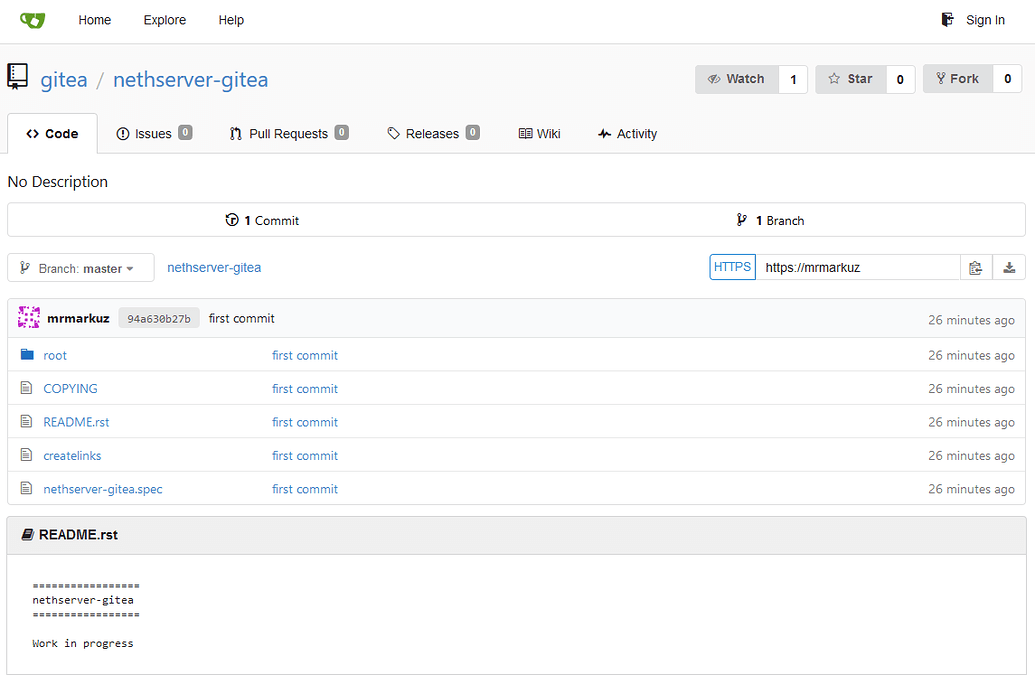Expand the branches view via 1 Branch

click(x=779, y=220)
